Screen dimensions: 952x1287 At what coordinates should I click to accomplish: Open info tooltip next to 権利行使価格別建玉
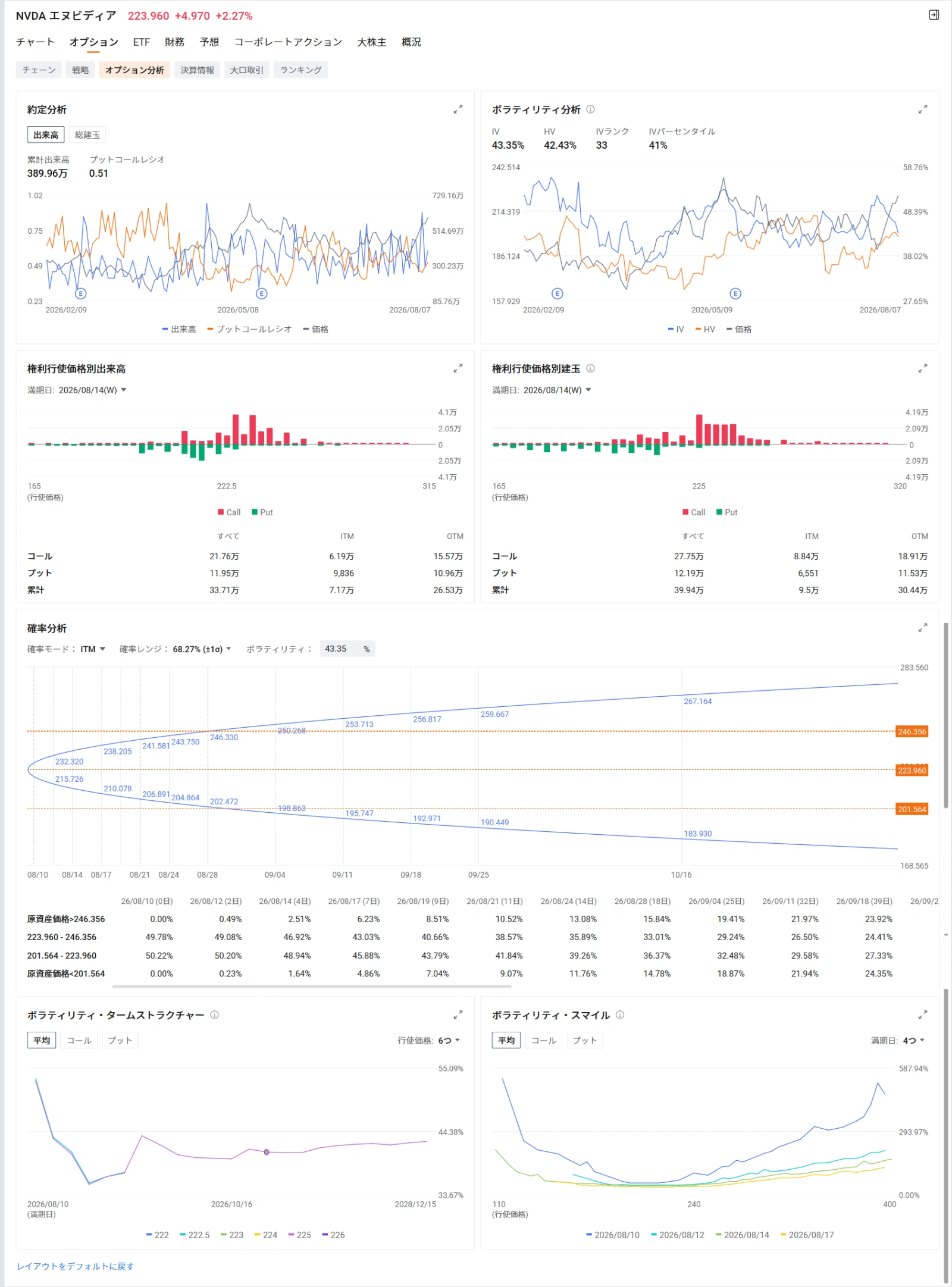click(590, 368)
